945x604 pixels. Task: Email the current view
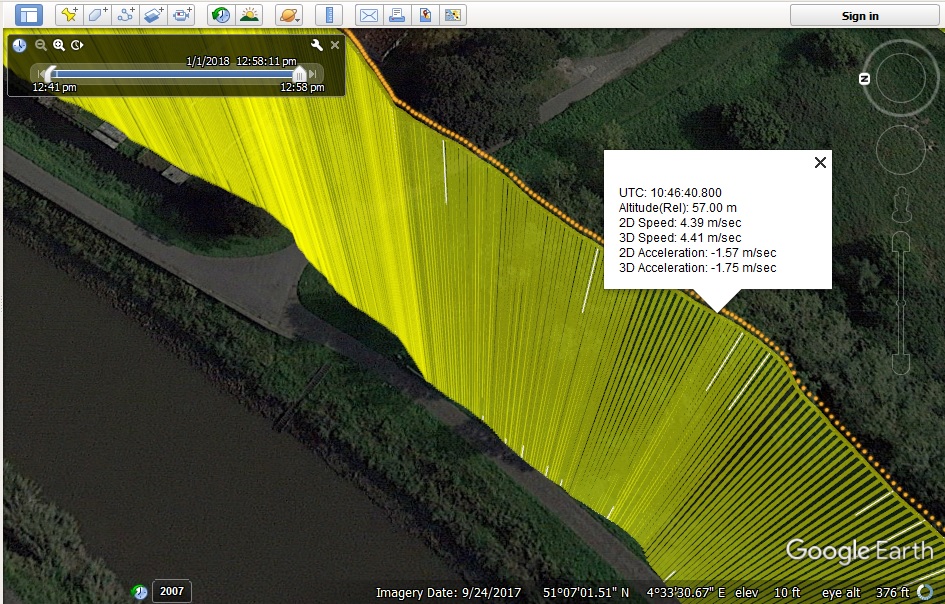pos(369,15)
